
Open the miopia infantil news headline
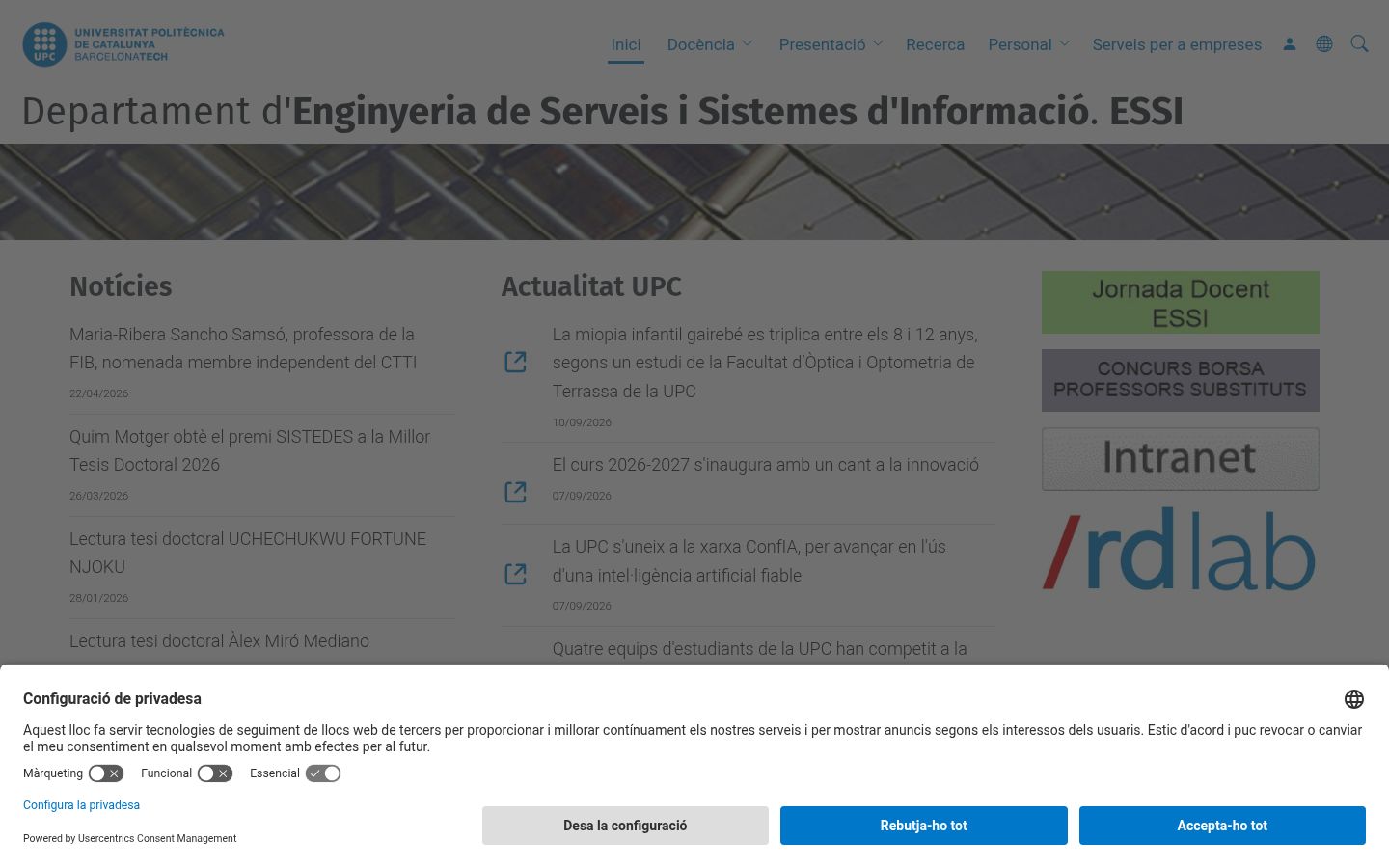tap(765, 363)
